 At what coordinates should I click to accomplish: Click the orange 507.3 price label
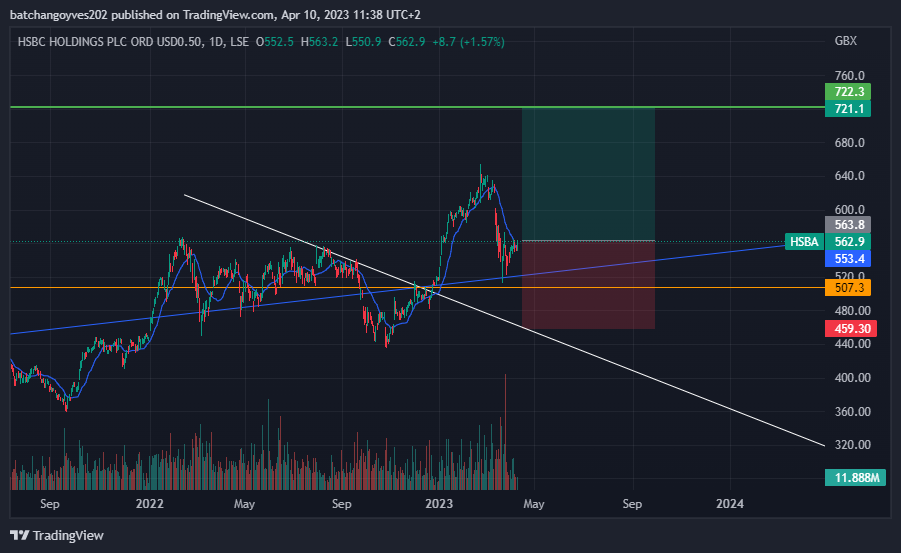(x=848, y=287)
